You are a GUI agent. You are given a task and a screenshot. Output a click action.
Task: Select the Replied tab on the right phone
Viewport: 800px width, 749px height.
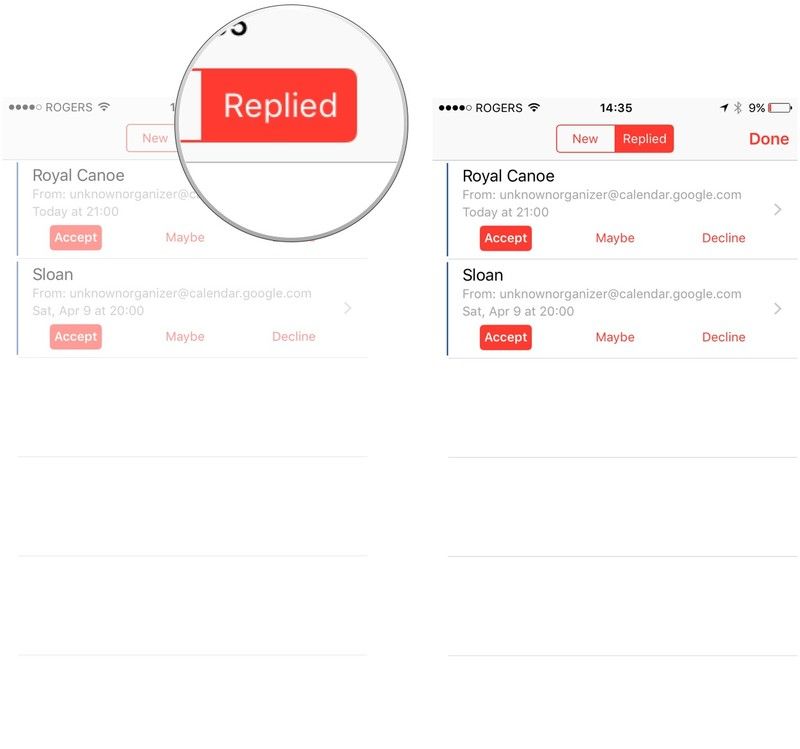coord(644,139)
